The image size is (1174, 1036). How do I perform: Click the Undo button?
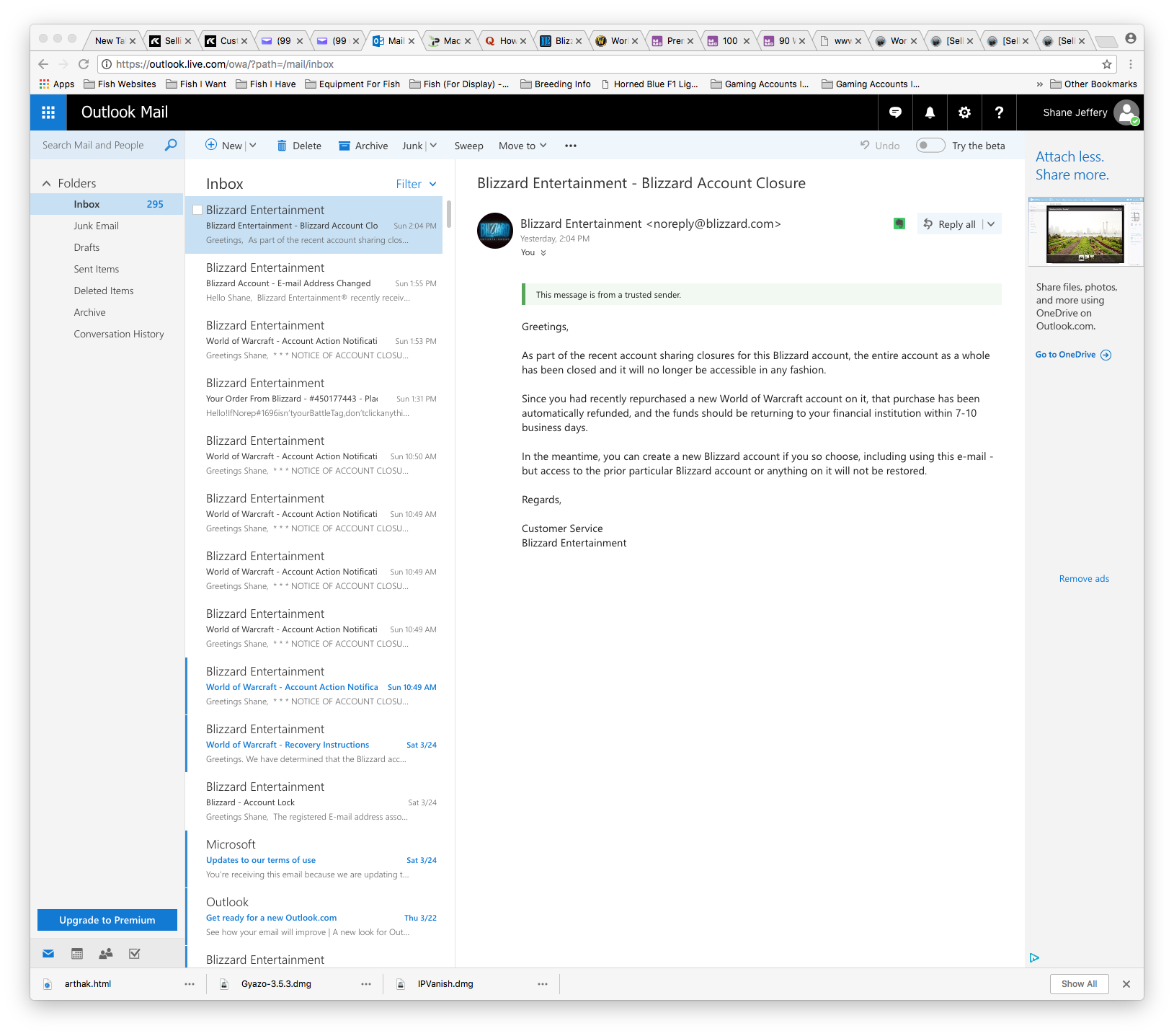click(880, 146)
